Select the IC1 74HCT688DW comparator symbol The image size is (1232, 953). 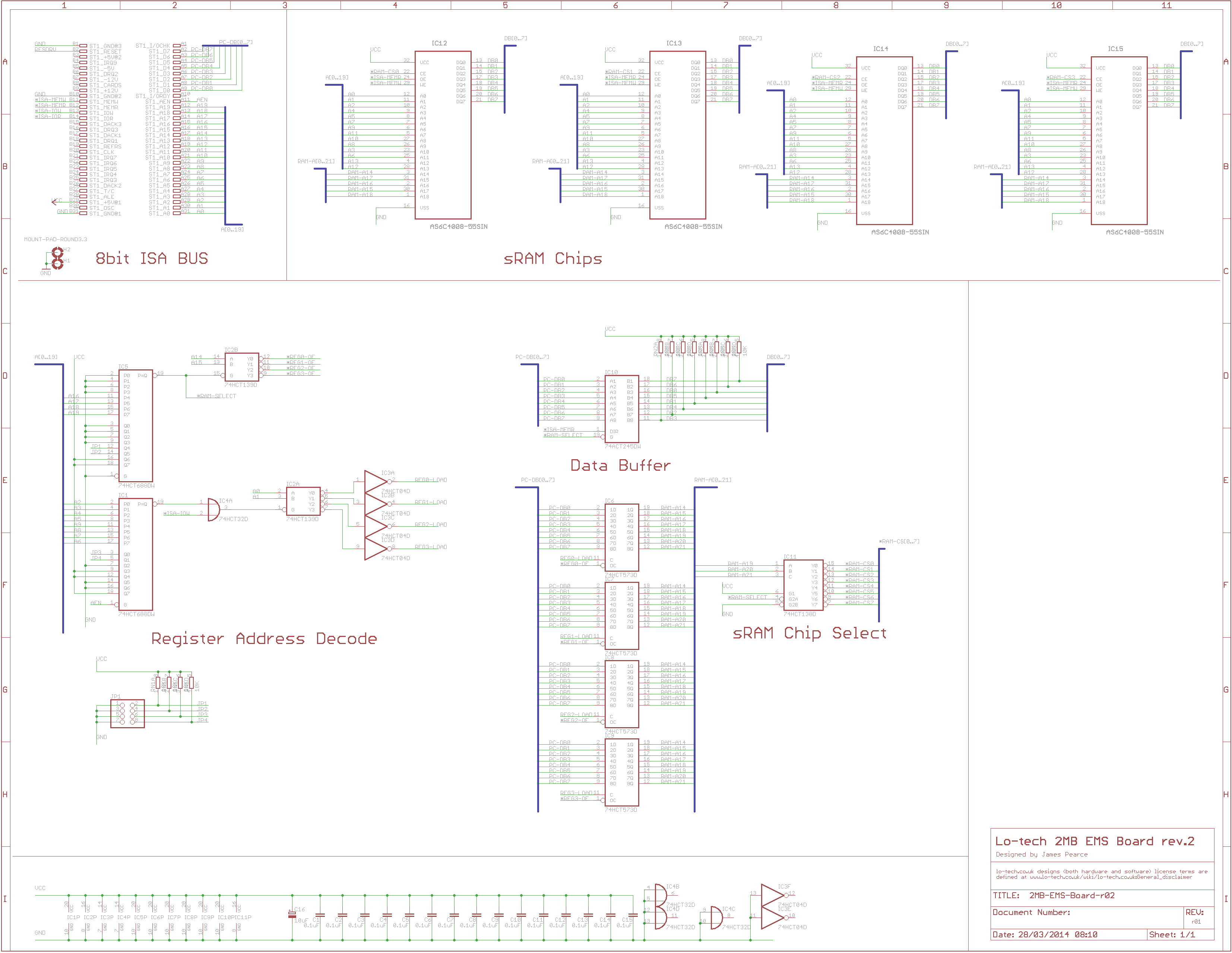click(135, 554)
